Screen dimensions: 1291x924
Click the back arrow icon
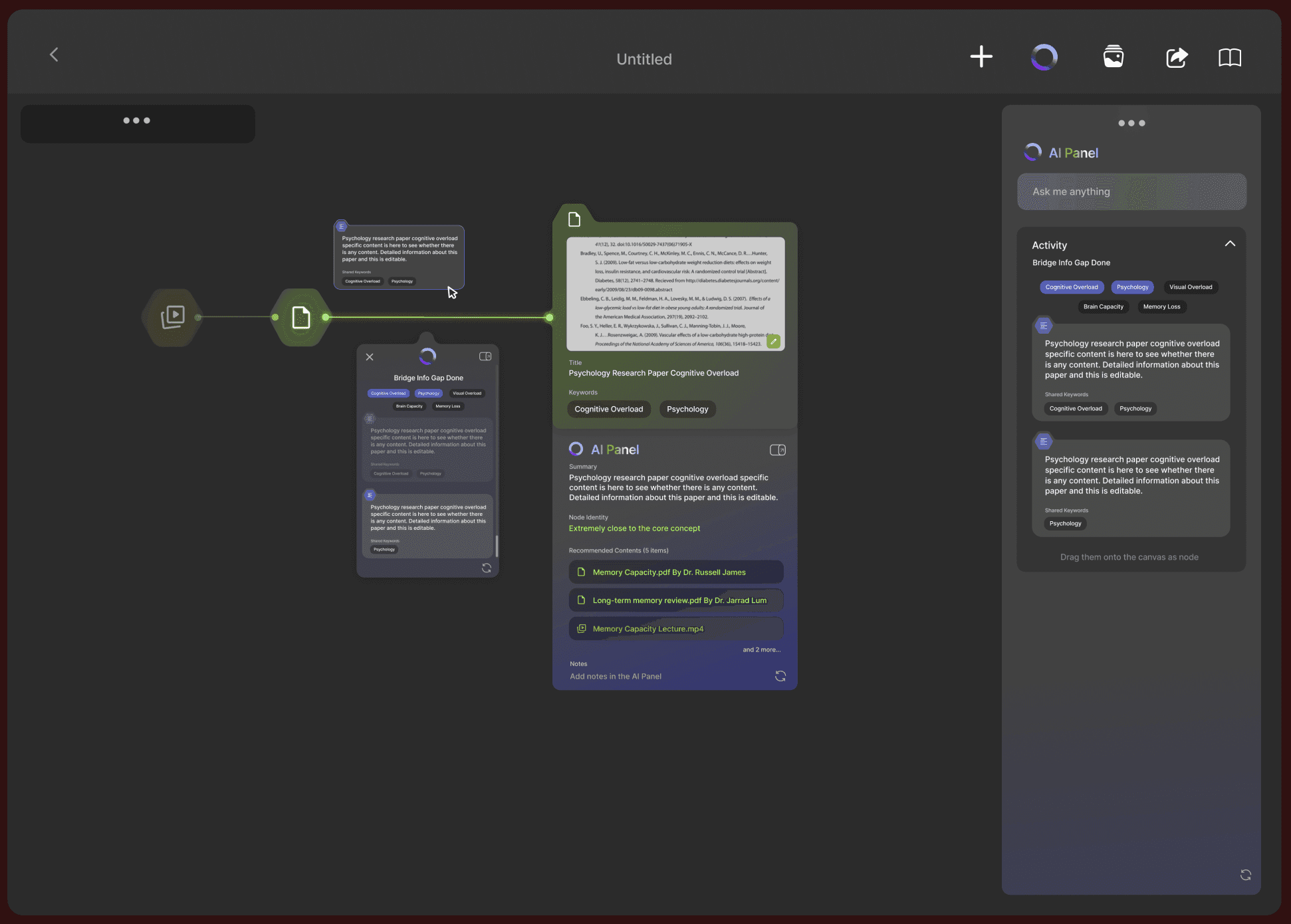(x=54, y=55)
